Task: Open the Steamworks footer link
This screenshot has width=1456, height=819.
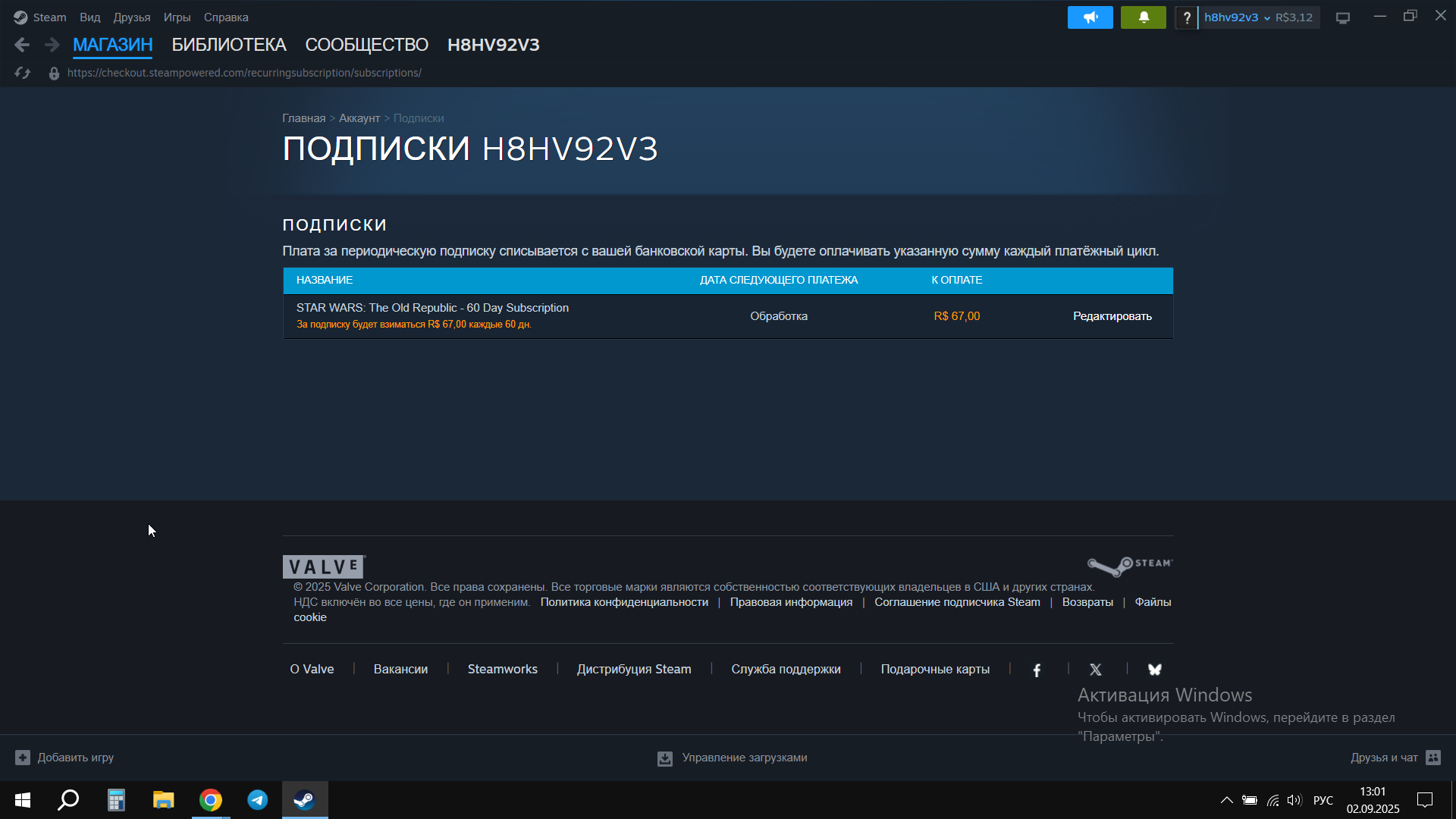Action: [503, 669]
